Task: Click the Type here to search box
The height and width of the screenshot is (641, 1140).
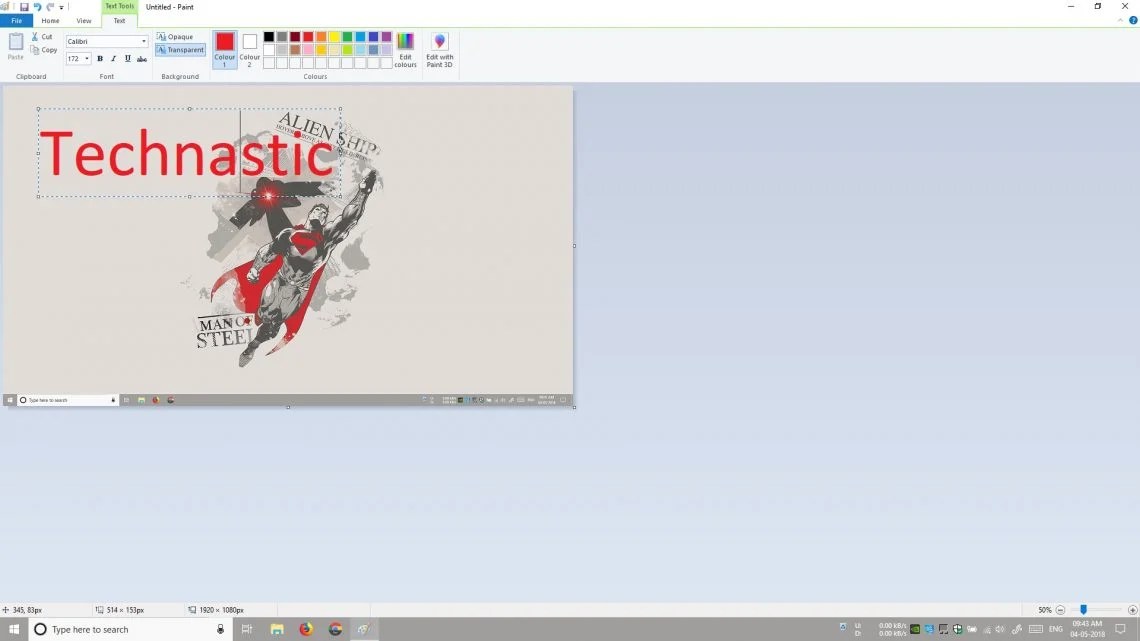Action: click(131, 629)
